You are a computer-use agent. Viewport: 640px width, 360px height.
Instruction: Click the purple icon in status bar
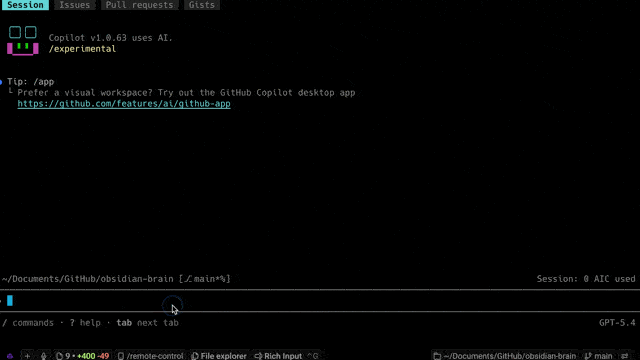10,356
